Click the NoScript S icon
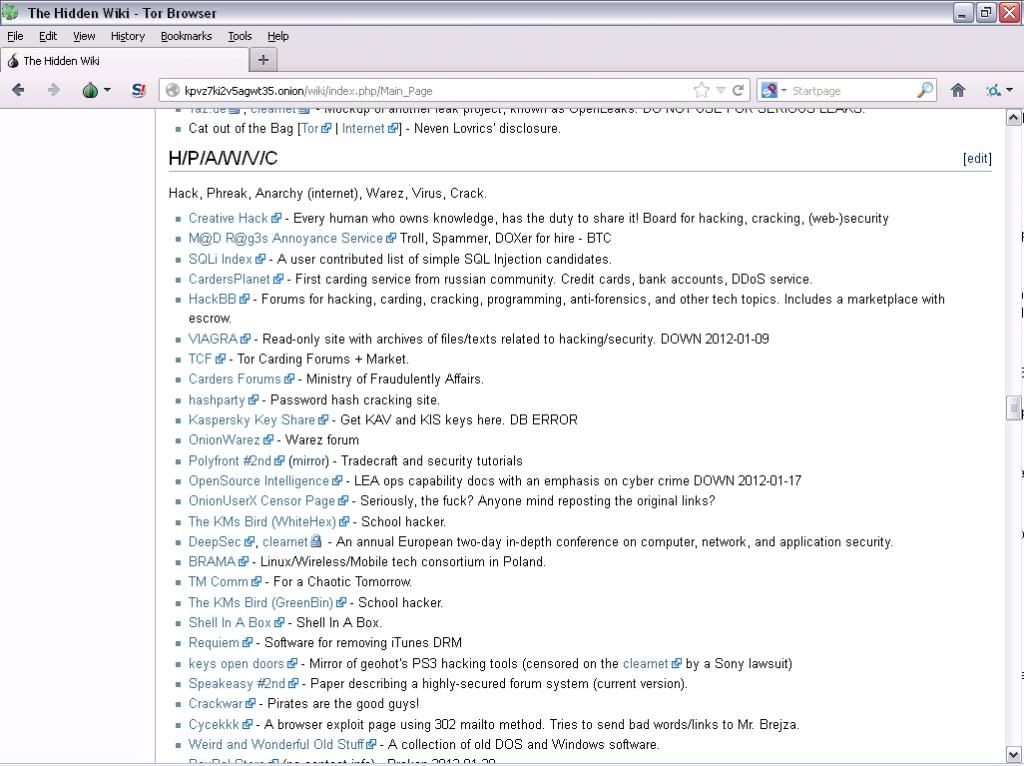Screen dimensions: 1024x766 pos(138,90)
